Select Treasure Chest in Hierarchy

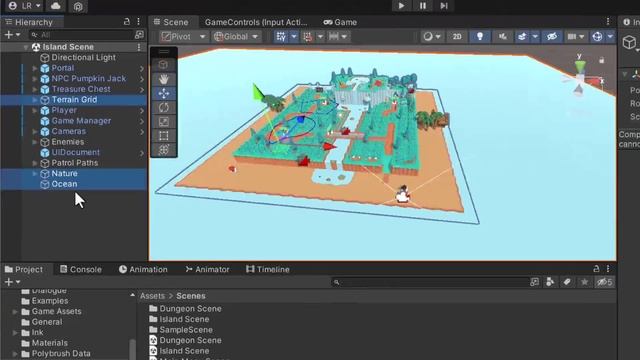pyautogui.click(x=81, y=89)
